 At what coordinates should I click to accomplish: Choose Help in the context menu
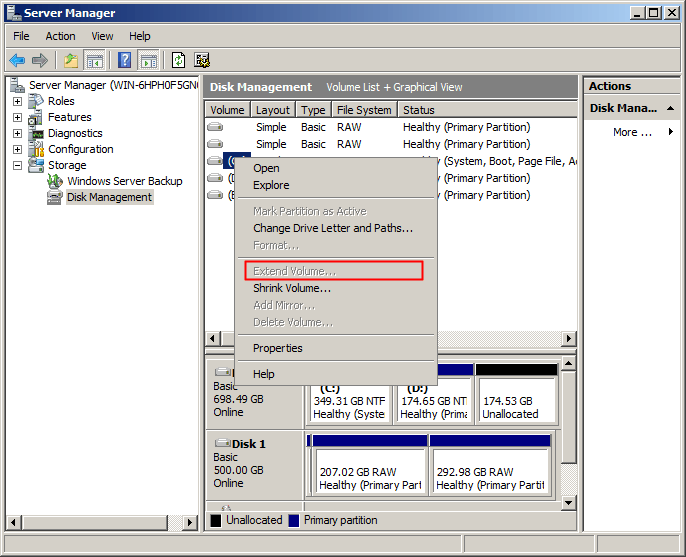click(x=336, y=374)
